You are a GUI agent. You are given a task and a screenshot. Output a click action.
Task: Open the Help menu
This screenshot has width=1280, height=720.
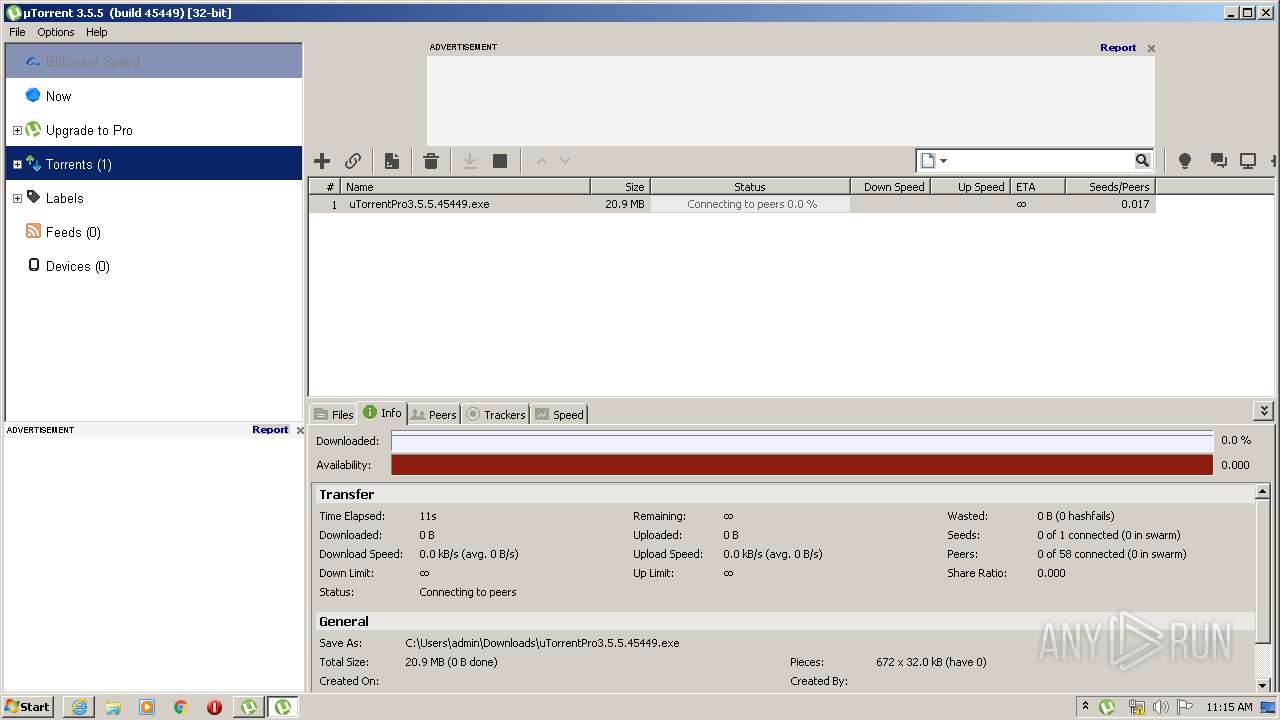(x=96, y=32)
